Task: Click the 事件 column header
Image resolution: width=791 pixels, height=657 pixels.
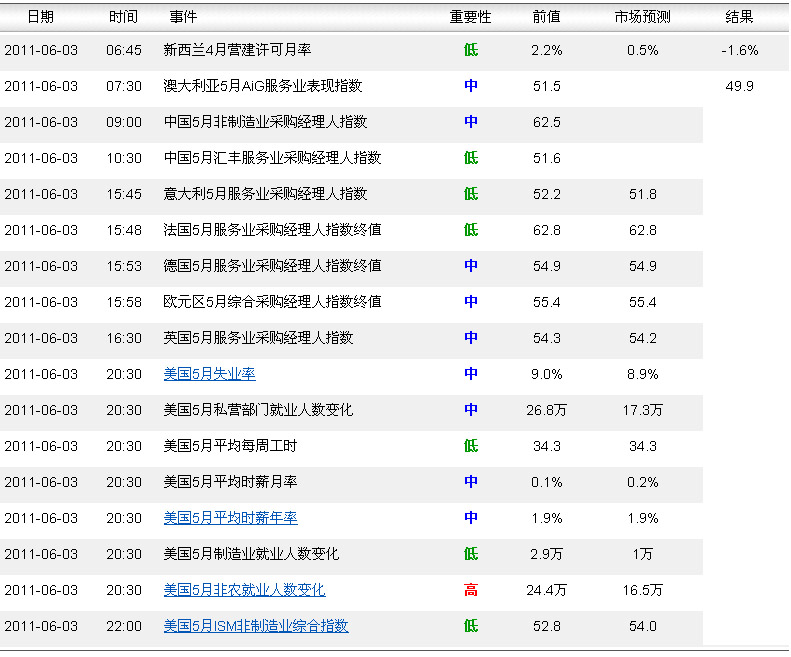Action: pyautogui.click(x=183, y=17)
